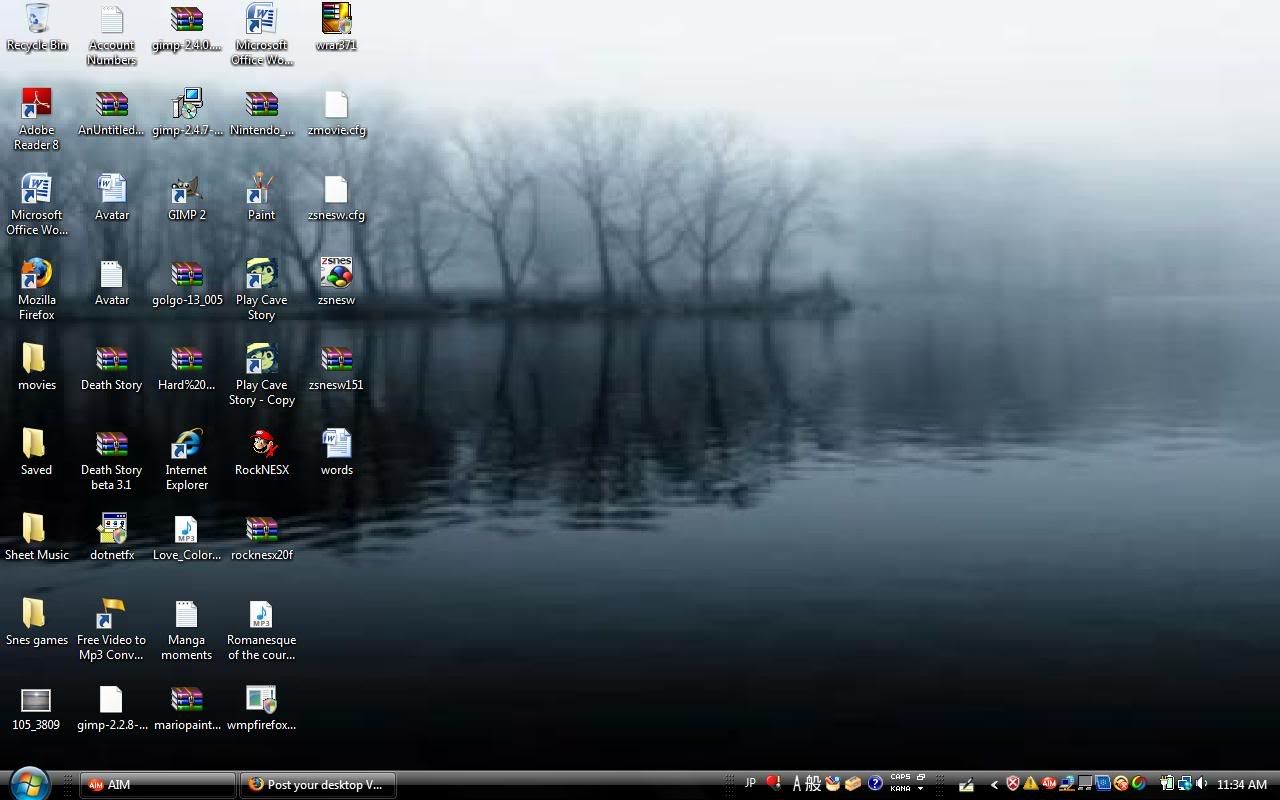Select the Death Story archive
Viewport: 1280px width, 800px height.
click(112, 367)
